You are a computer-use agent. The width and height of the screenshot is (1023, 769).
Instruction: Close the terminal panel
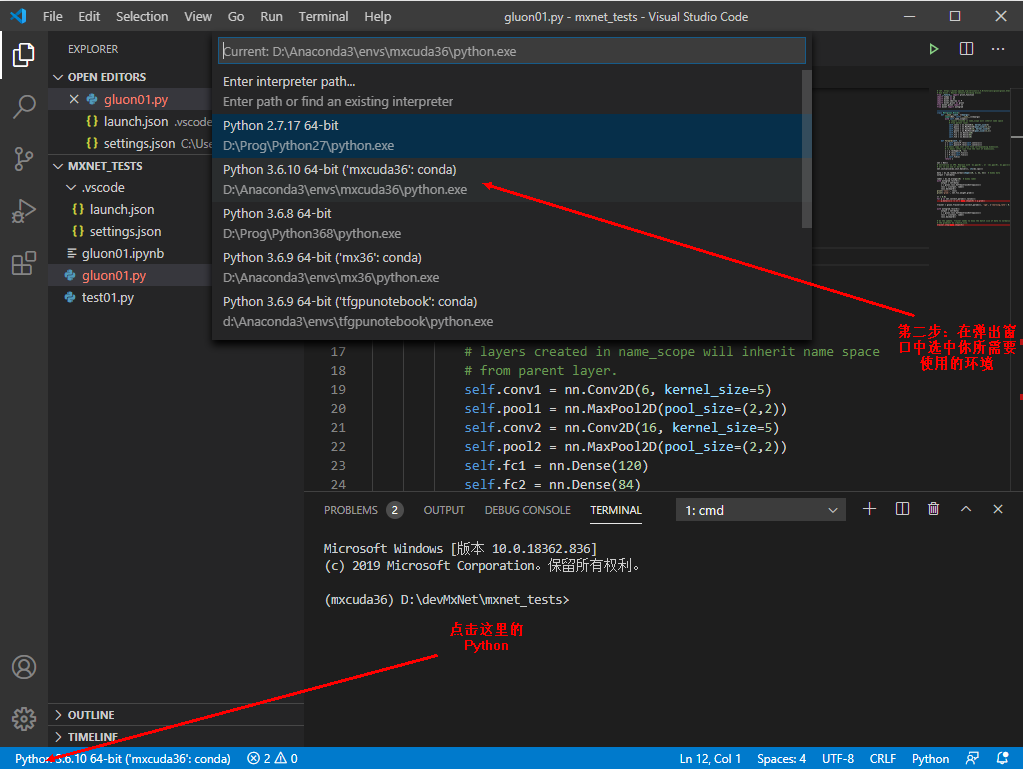click(998, 509)
